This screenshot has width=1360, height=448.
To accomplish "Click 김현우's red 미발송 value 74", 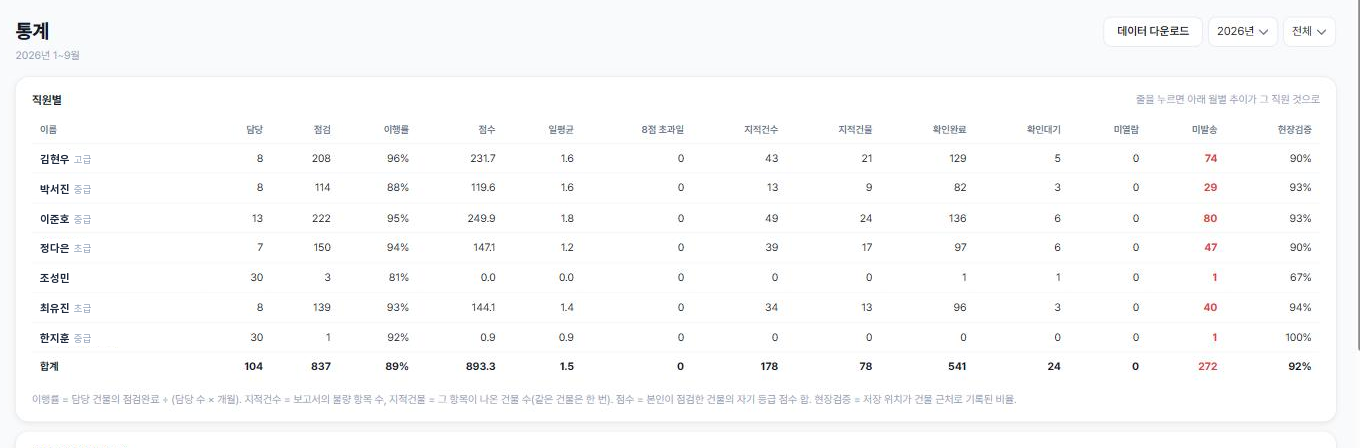I will [1210, 159].
